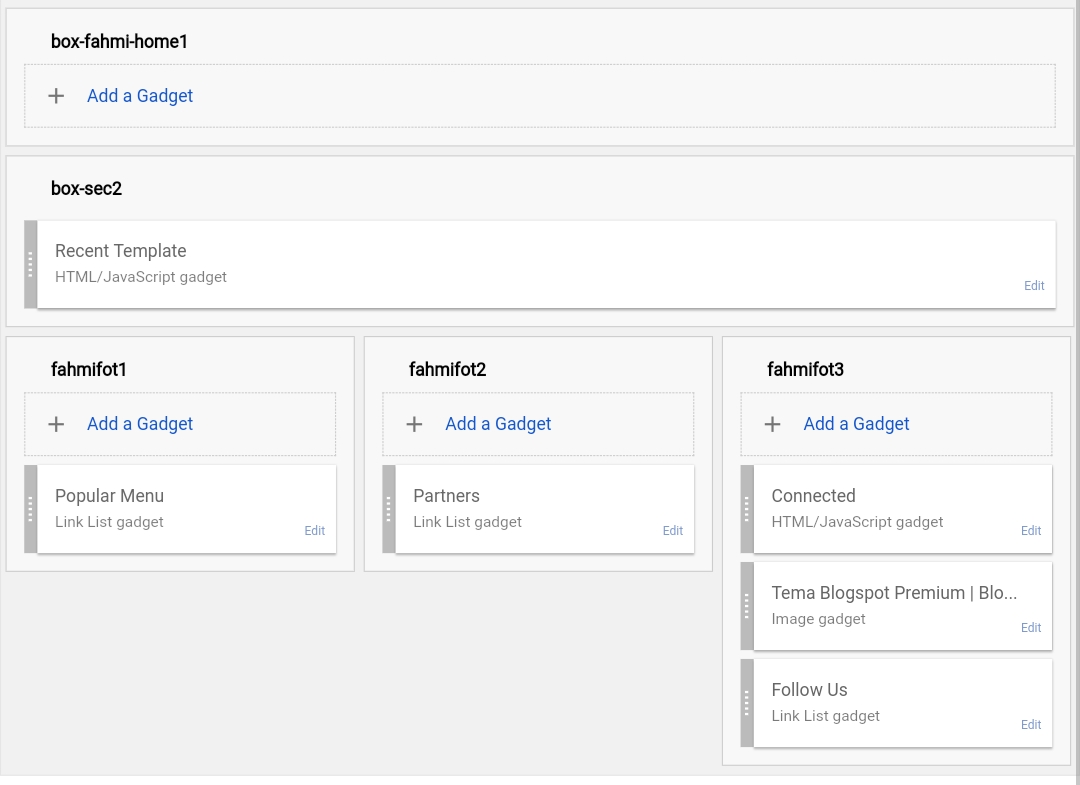
Task: Click drag handle of Follow Us gadget
Action: 747,703
